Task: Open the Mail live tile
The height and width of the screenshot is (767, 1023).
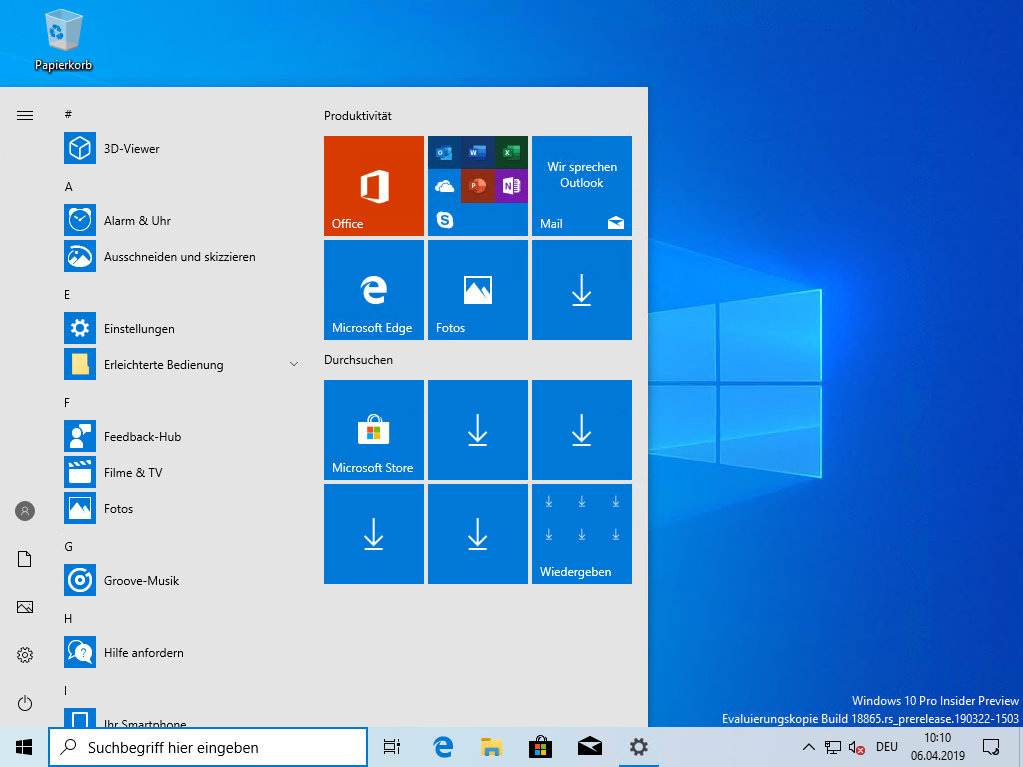Action: coord(582,186)
